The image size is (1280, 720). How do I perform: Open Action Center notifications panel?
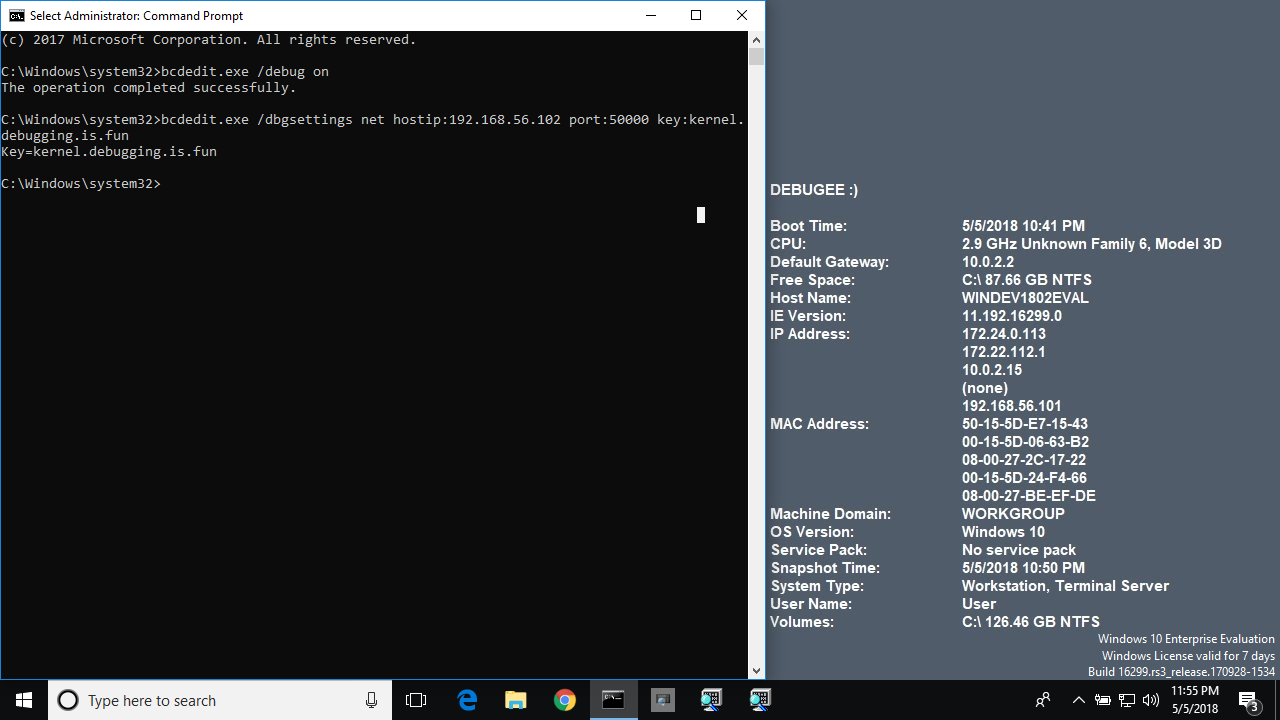[x=1248, y=700]
